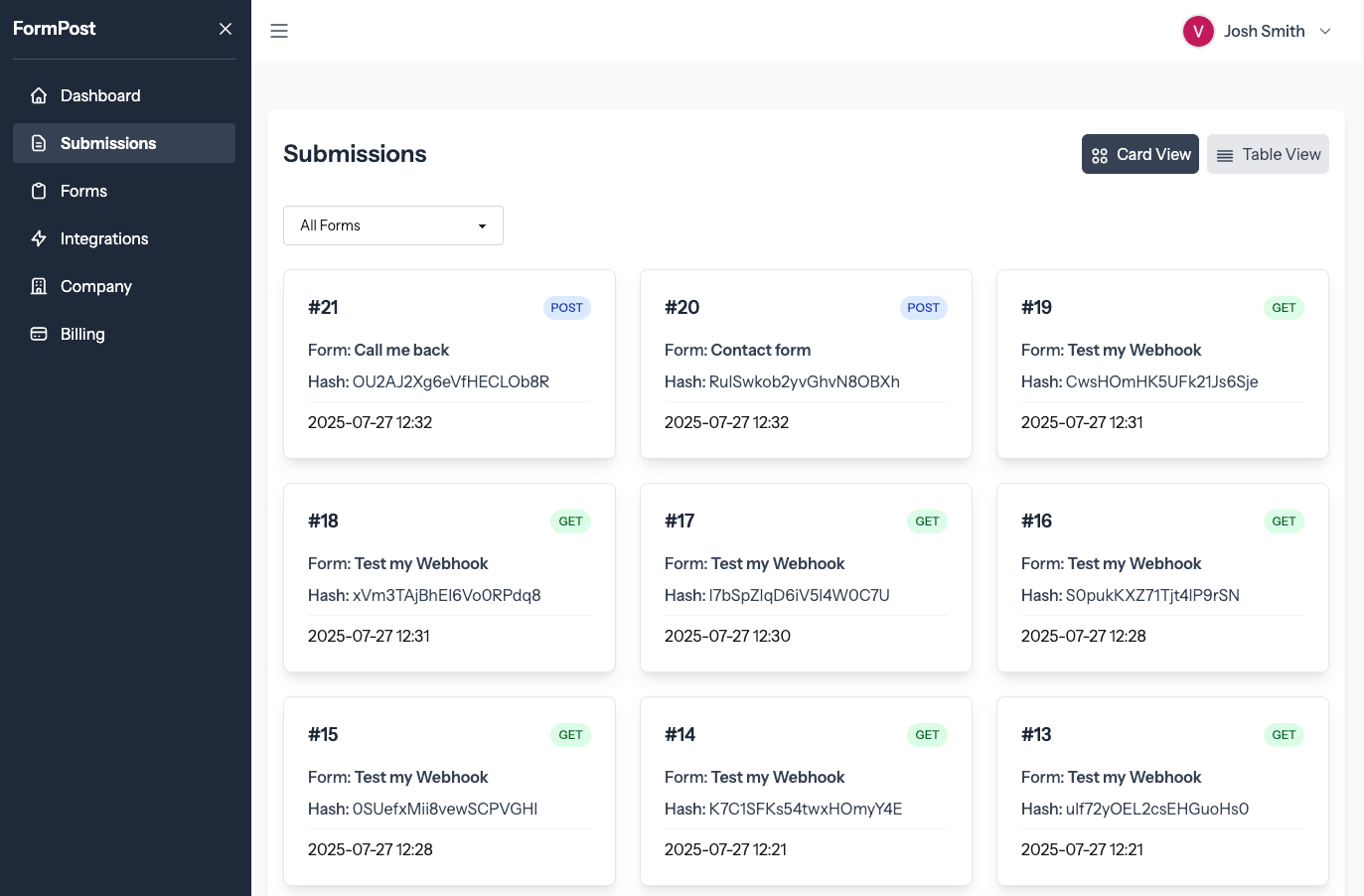Toggle the sidebar closed with the X

tap(226, 29)
